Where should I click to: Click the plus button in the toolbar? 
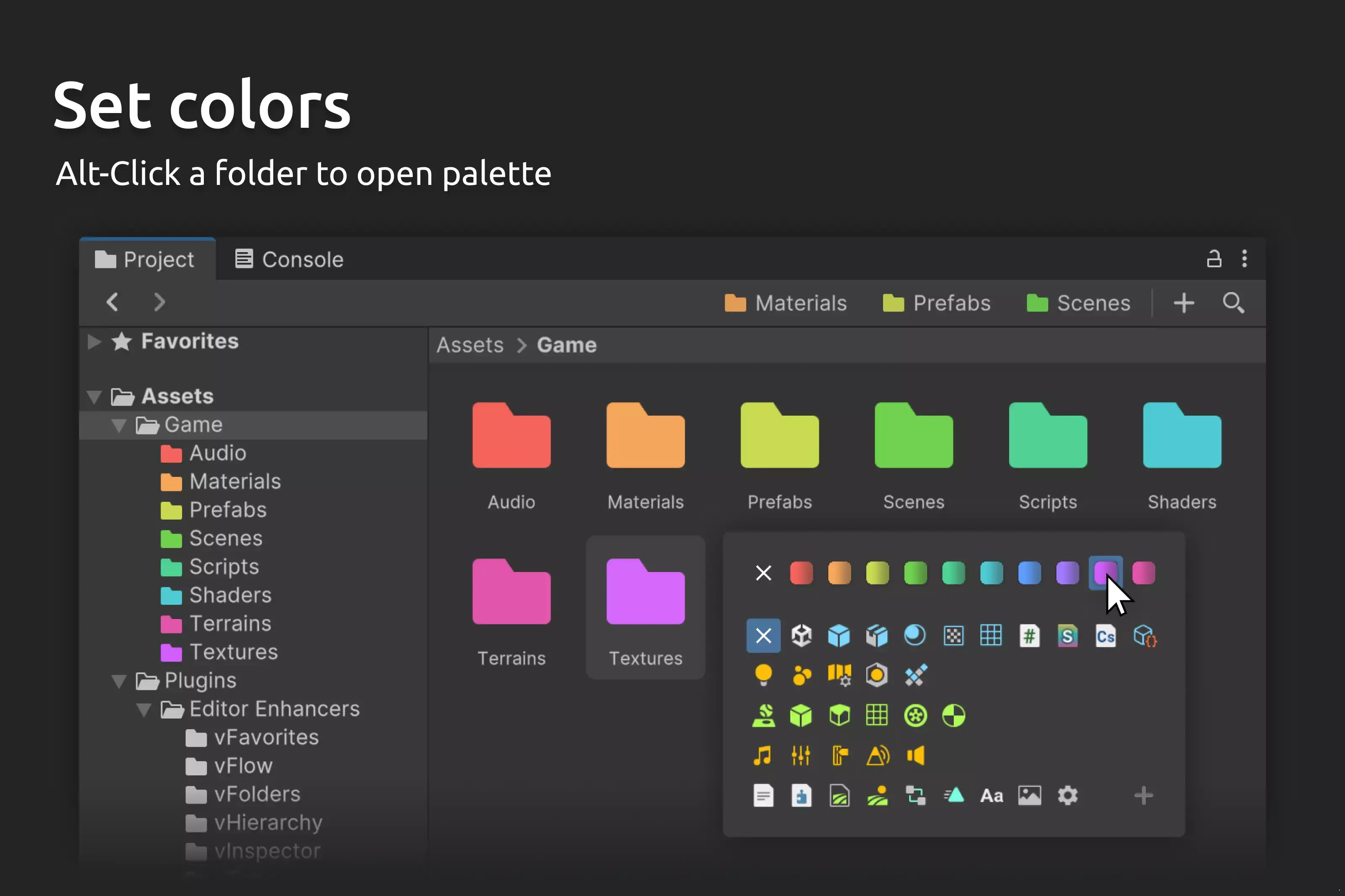(x=1184, y=303)
